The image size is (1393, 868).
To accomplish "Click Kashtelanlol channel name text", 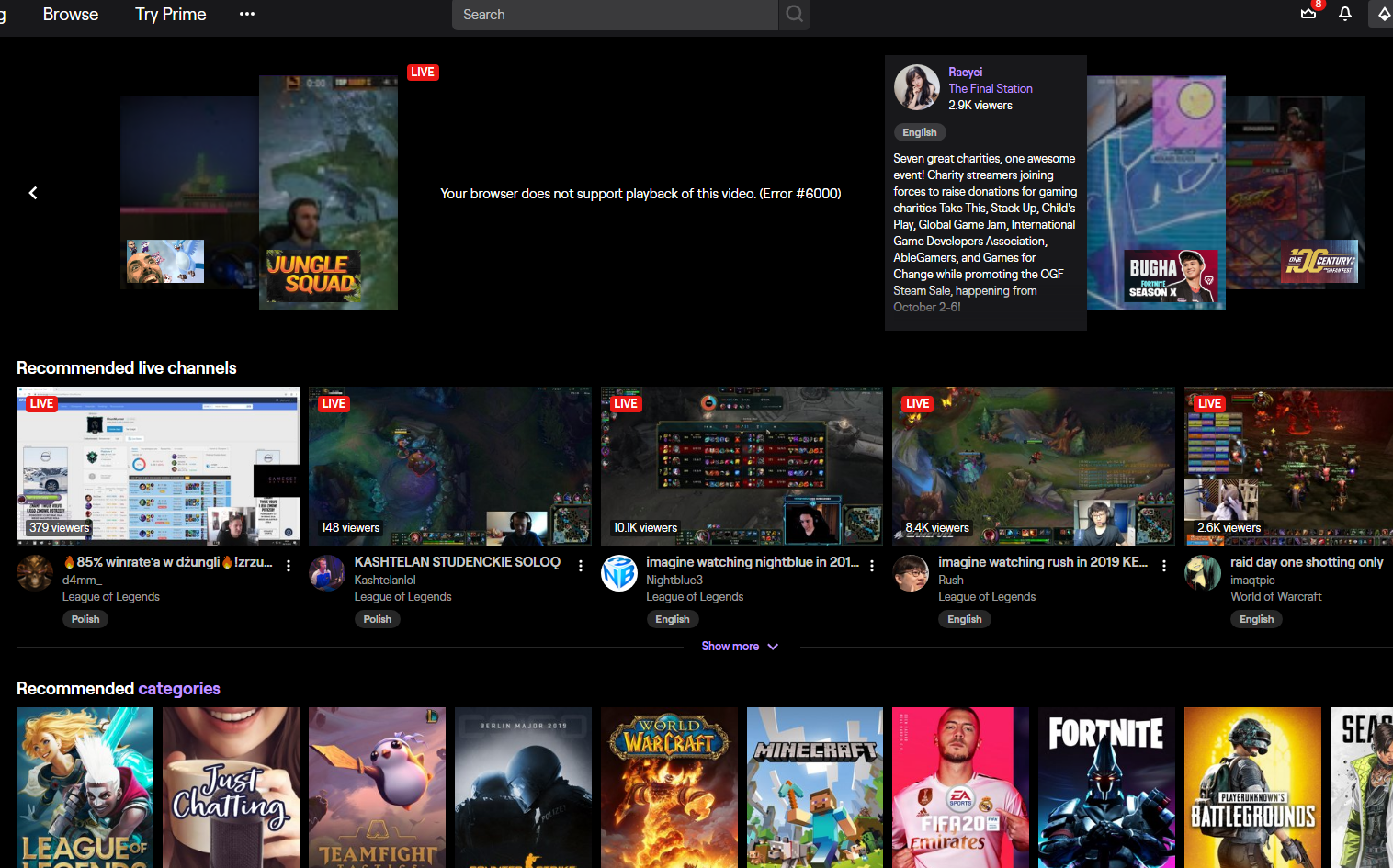I will (x=385, y=581).
